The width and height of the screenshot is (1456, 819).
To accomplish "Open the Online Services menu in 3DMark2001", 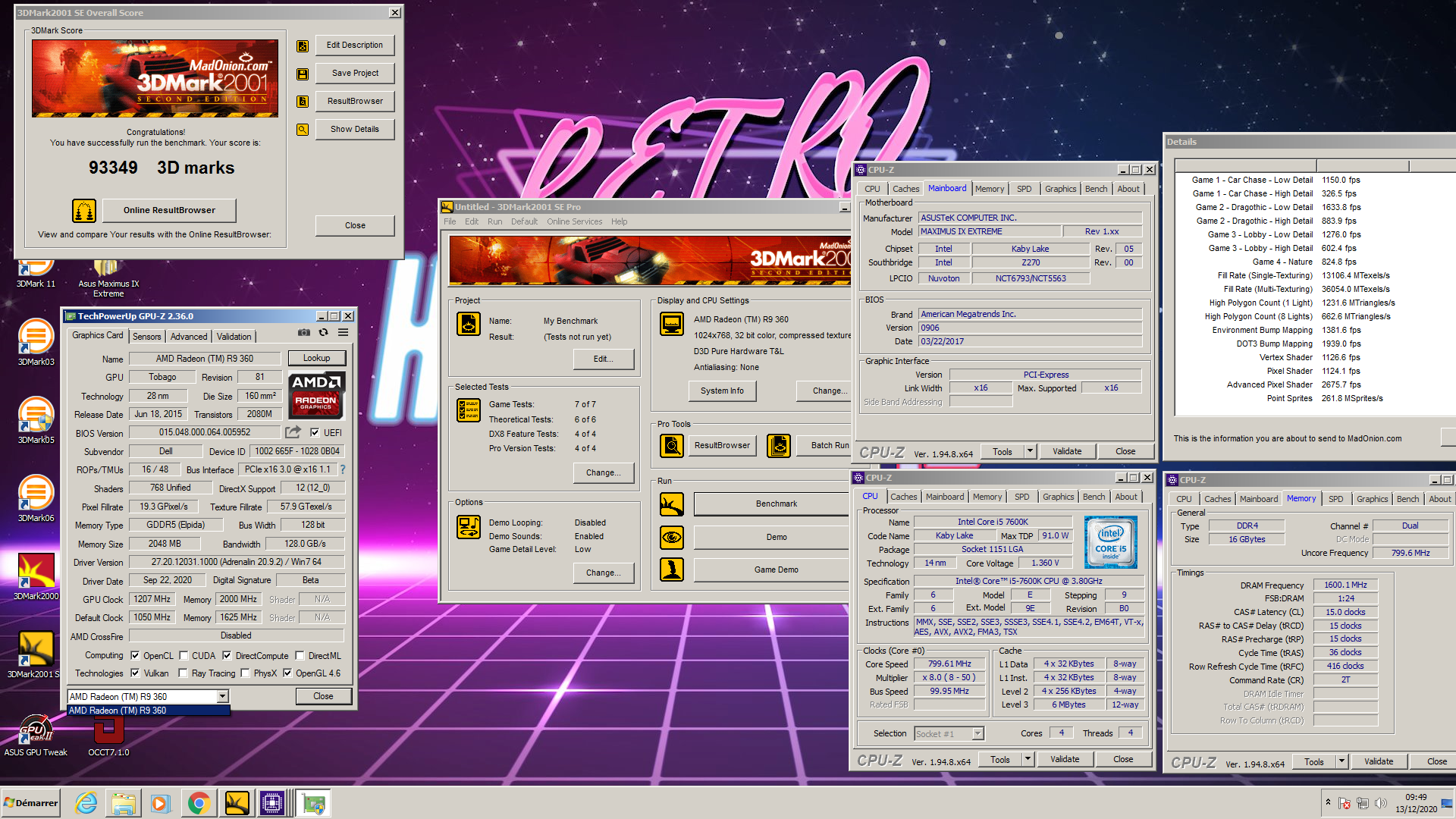I will click(575, 221).
